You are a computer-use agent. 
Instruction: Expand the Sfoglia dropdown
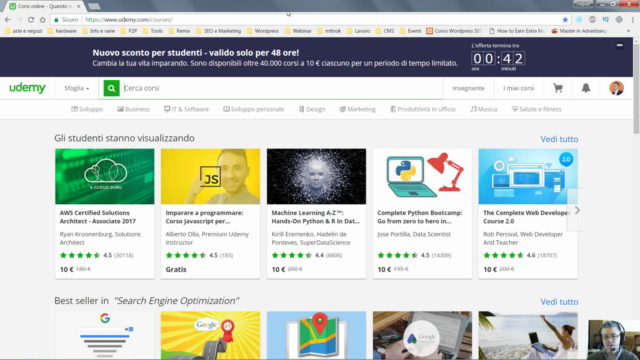tap(76, 88)
